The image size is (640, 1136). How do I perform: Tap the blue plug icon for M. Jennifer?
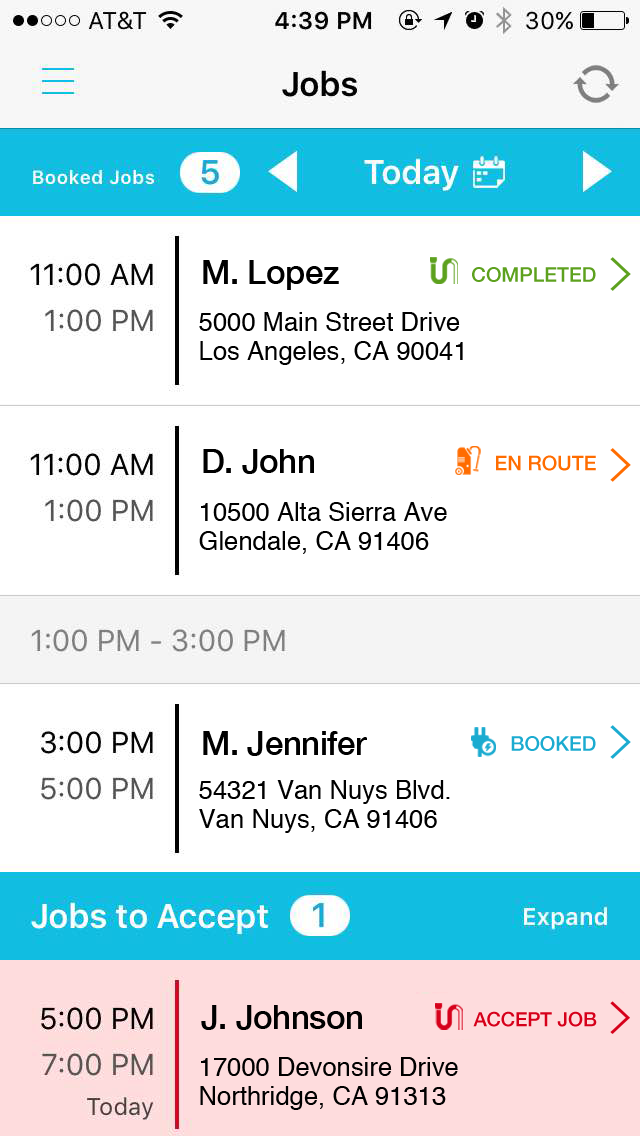(x=483, y=742)
